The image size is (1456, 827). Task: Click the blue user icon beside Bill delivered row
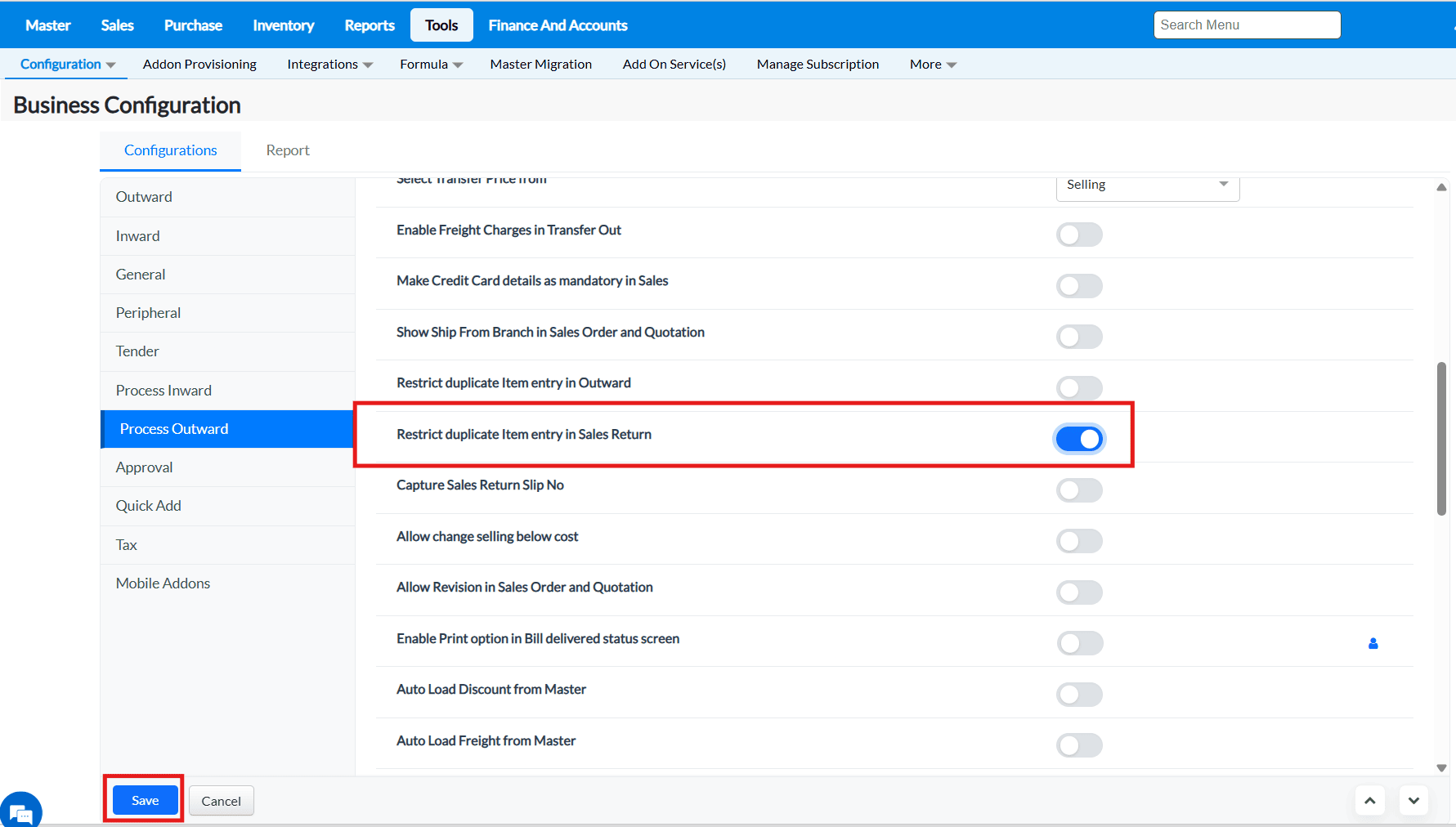click(1373, 644)
